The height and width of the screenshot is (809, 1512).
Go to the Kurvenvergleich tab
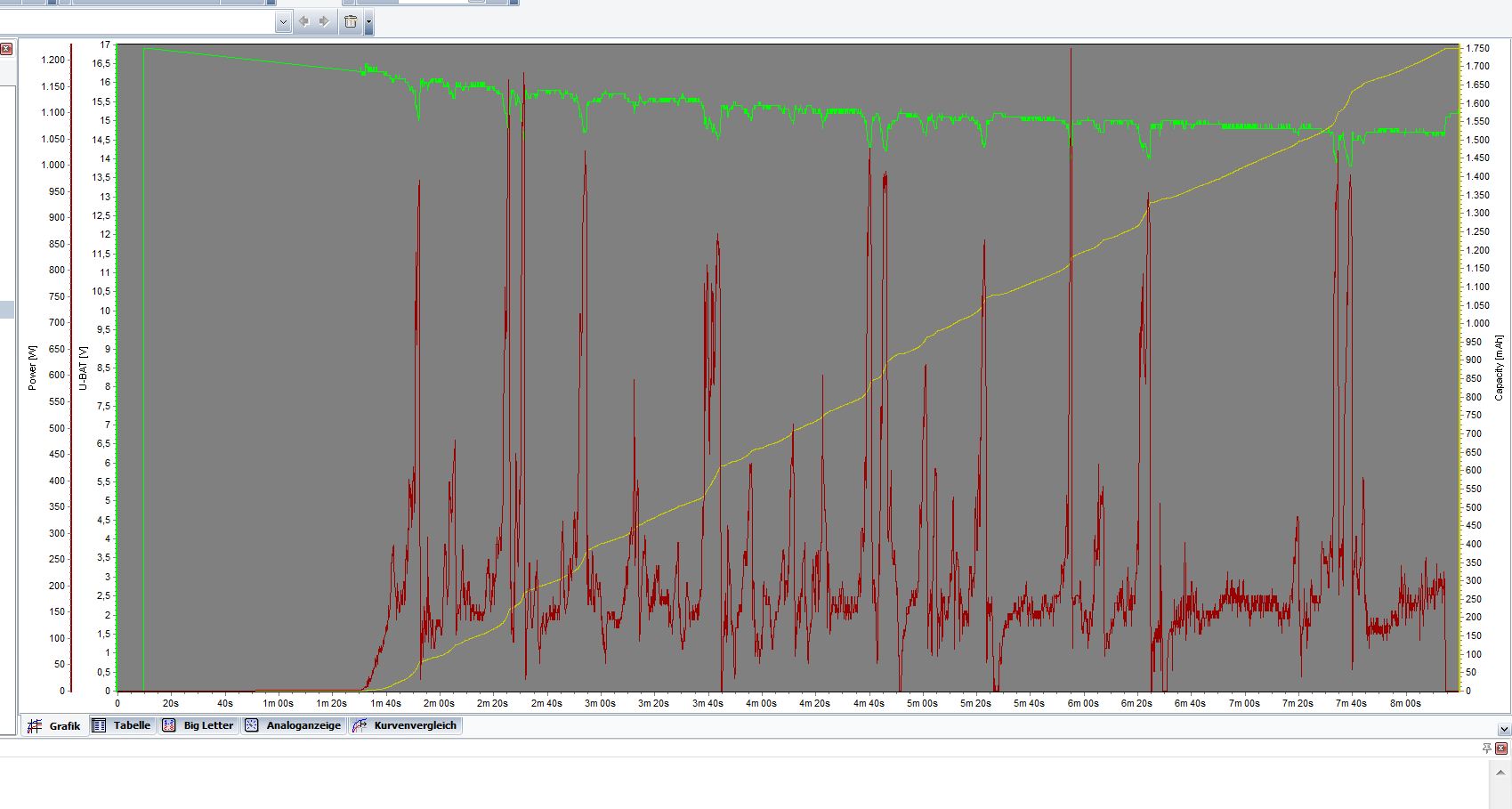coord(406,725)
